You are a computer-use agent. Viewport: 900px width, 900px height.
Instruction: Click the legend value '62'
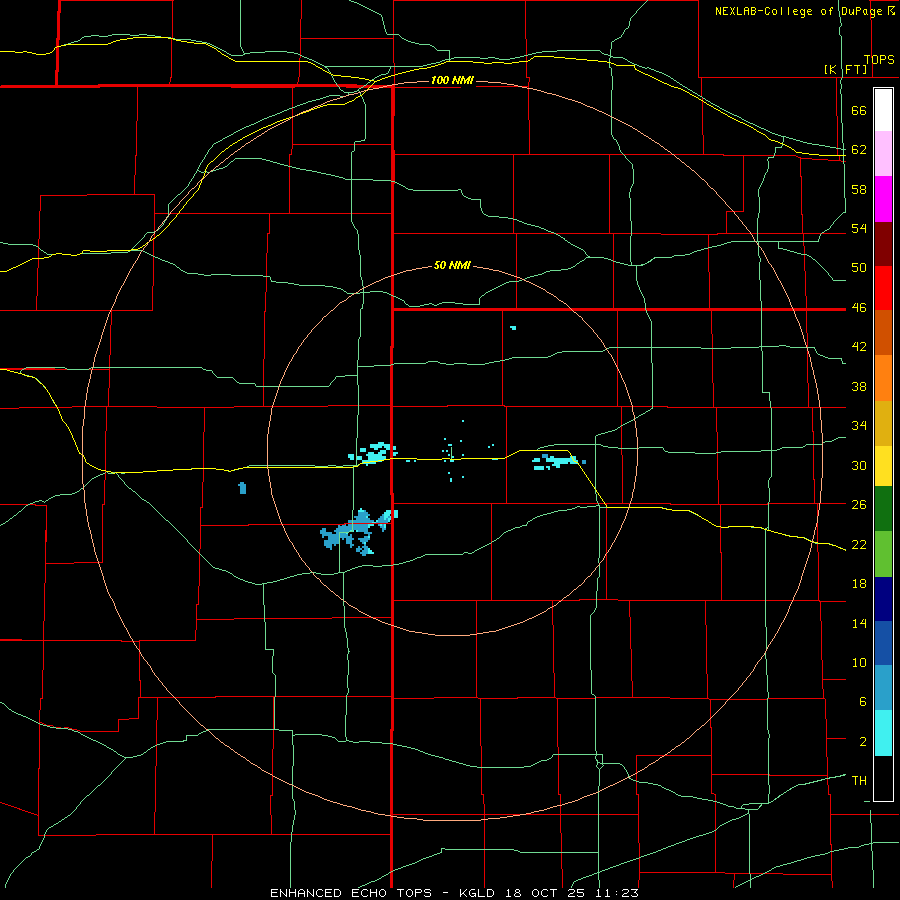pyautogui.click(x=859, y=150)
